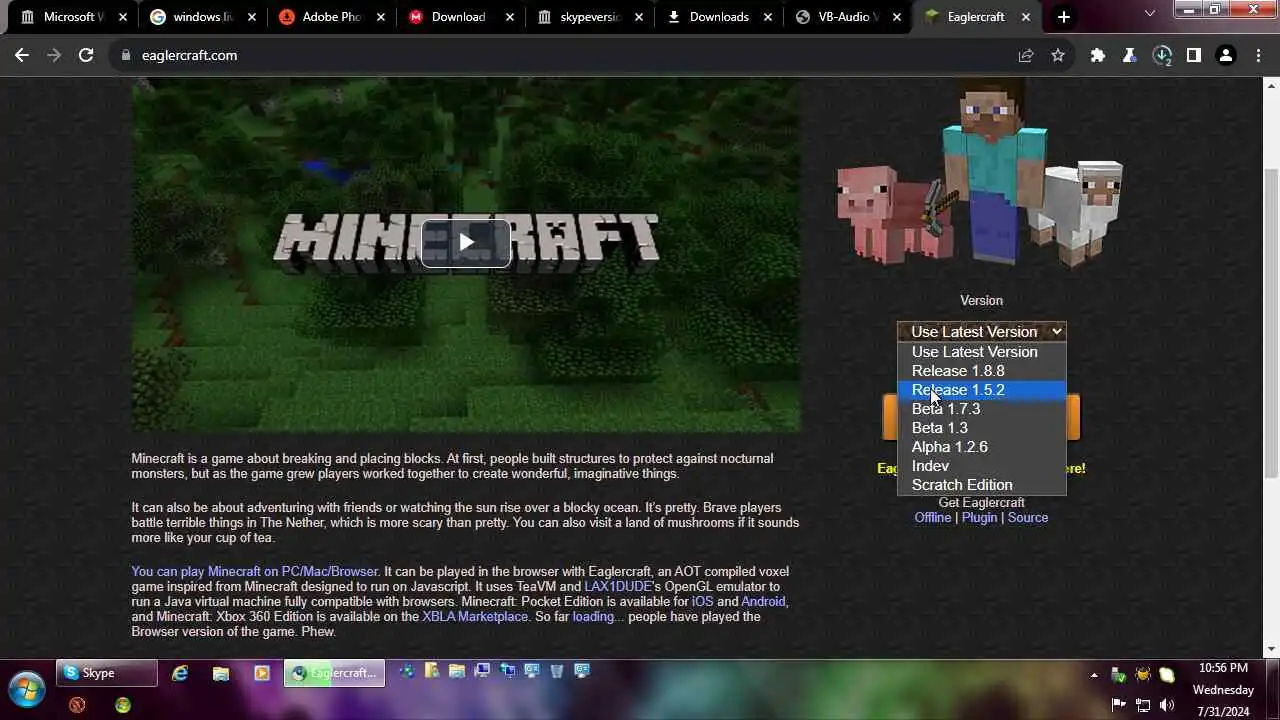This screenshot has width=1280, height=720.
Task: Select Scratch Edition option
Action: click(x=982, y=485)
